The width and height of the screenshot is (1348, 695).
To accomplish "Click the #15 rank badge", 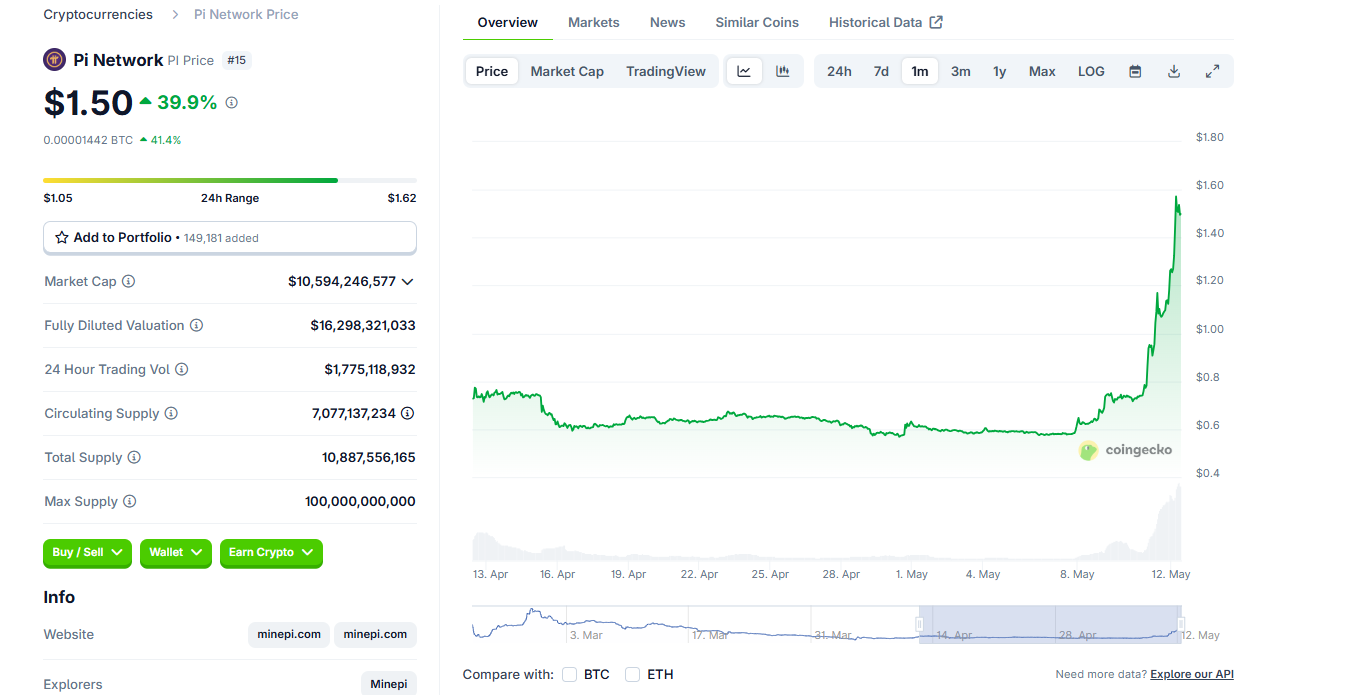I will click(237, 60).
